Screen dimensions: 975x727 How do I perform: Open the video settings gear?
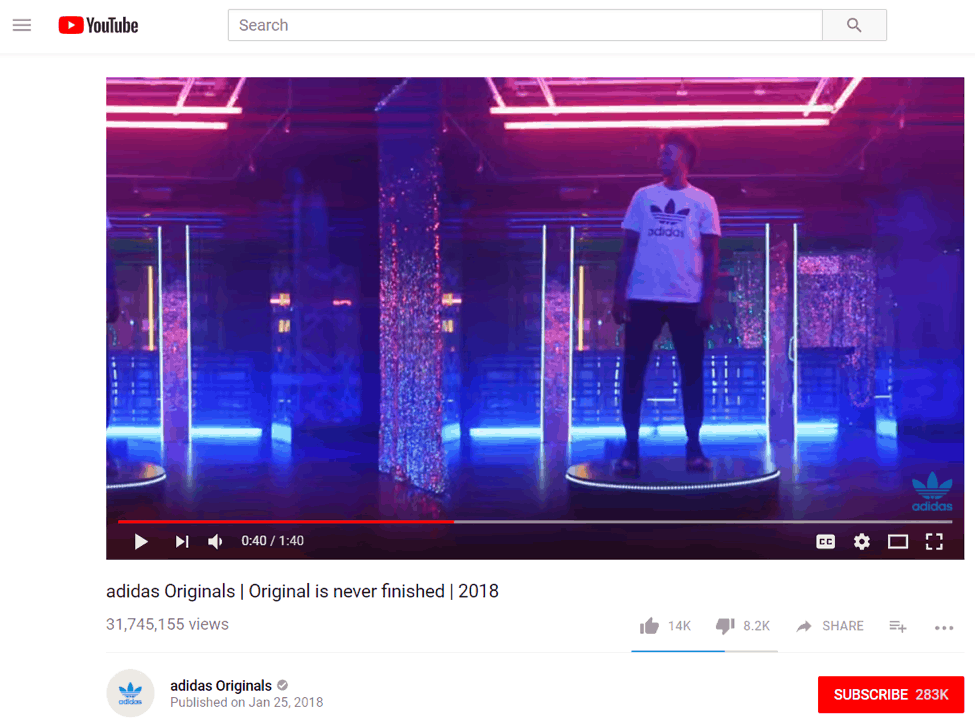[x=861, y=542]
